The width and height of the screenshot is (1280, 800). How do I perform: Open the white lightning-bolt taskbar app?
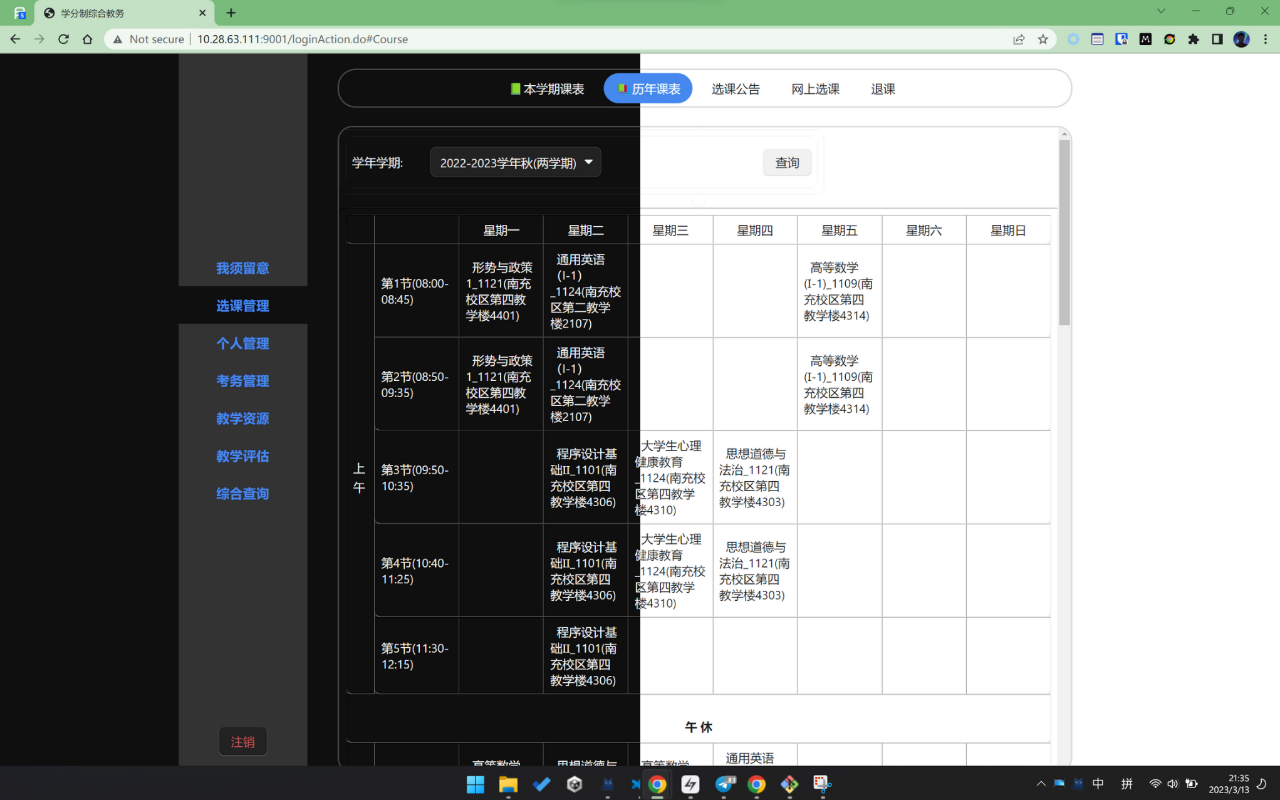[690, 784]
